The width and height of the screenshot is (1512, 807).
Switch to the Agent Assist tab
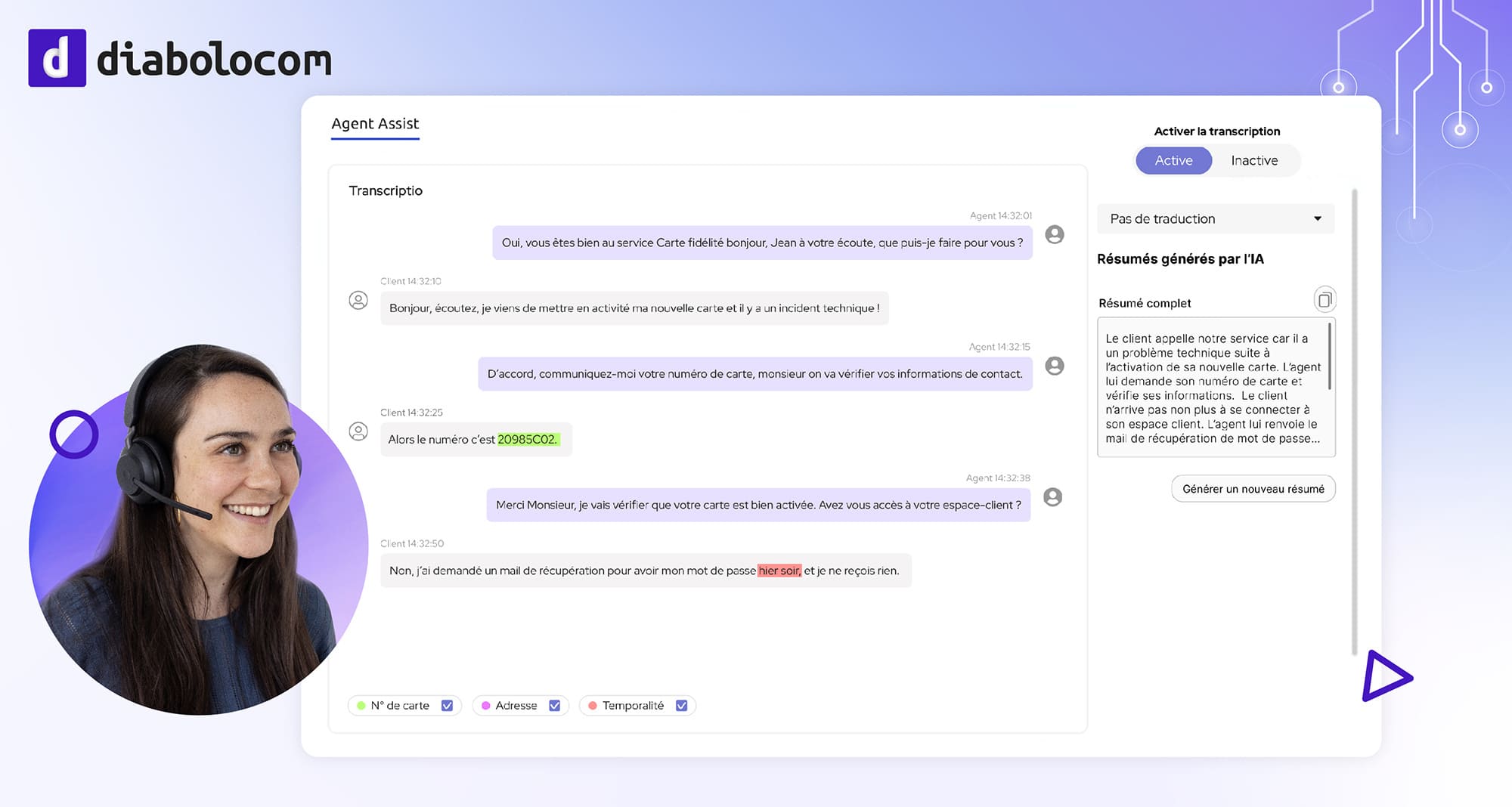375,123
